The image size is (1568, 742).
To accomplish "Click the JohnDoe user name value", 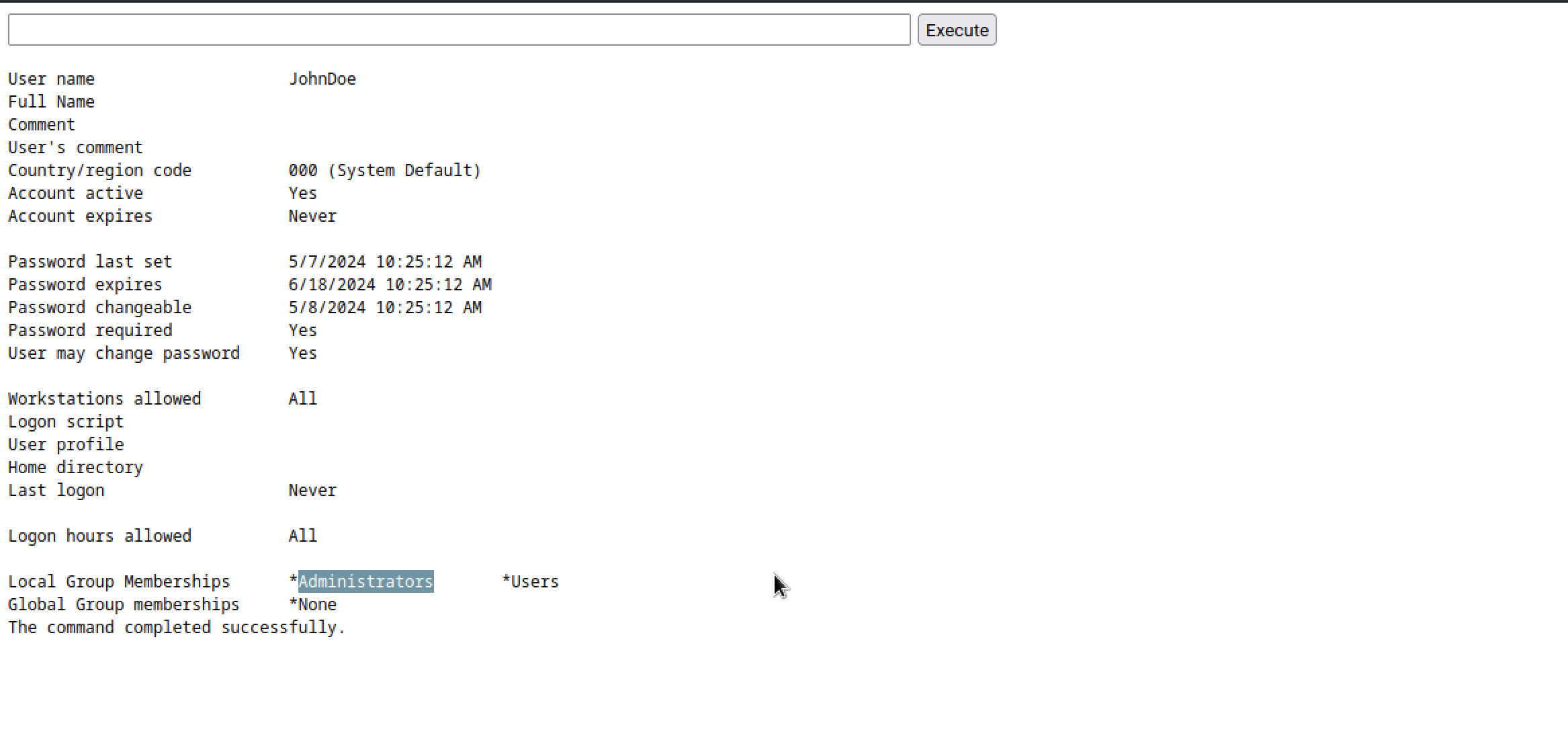I will click(x=322, y=79).
